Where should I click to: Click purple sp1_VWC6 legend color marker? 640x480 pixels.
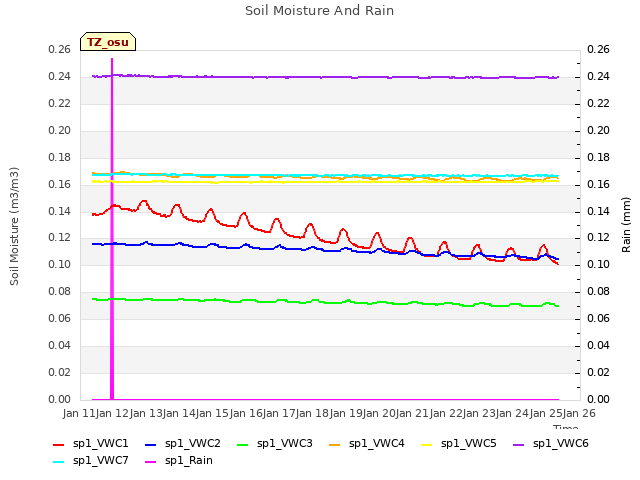(x=519, y=445)
